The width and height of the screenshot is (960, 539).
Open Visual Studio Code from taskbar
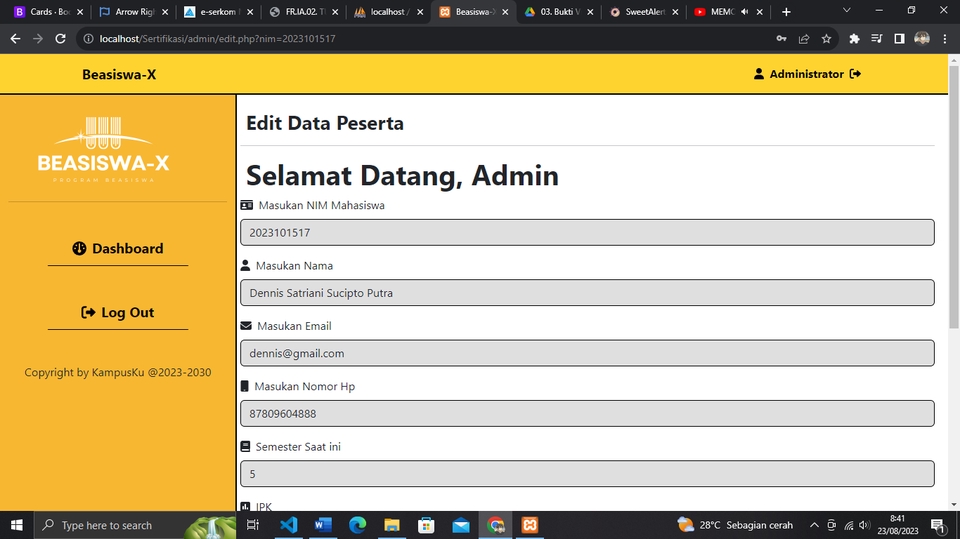coord(288,525)
